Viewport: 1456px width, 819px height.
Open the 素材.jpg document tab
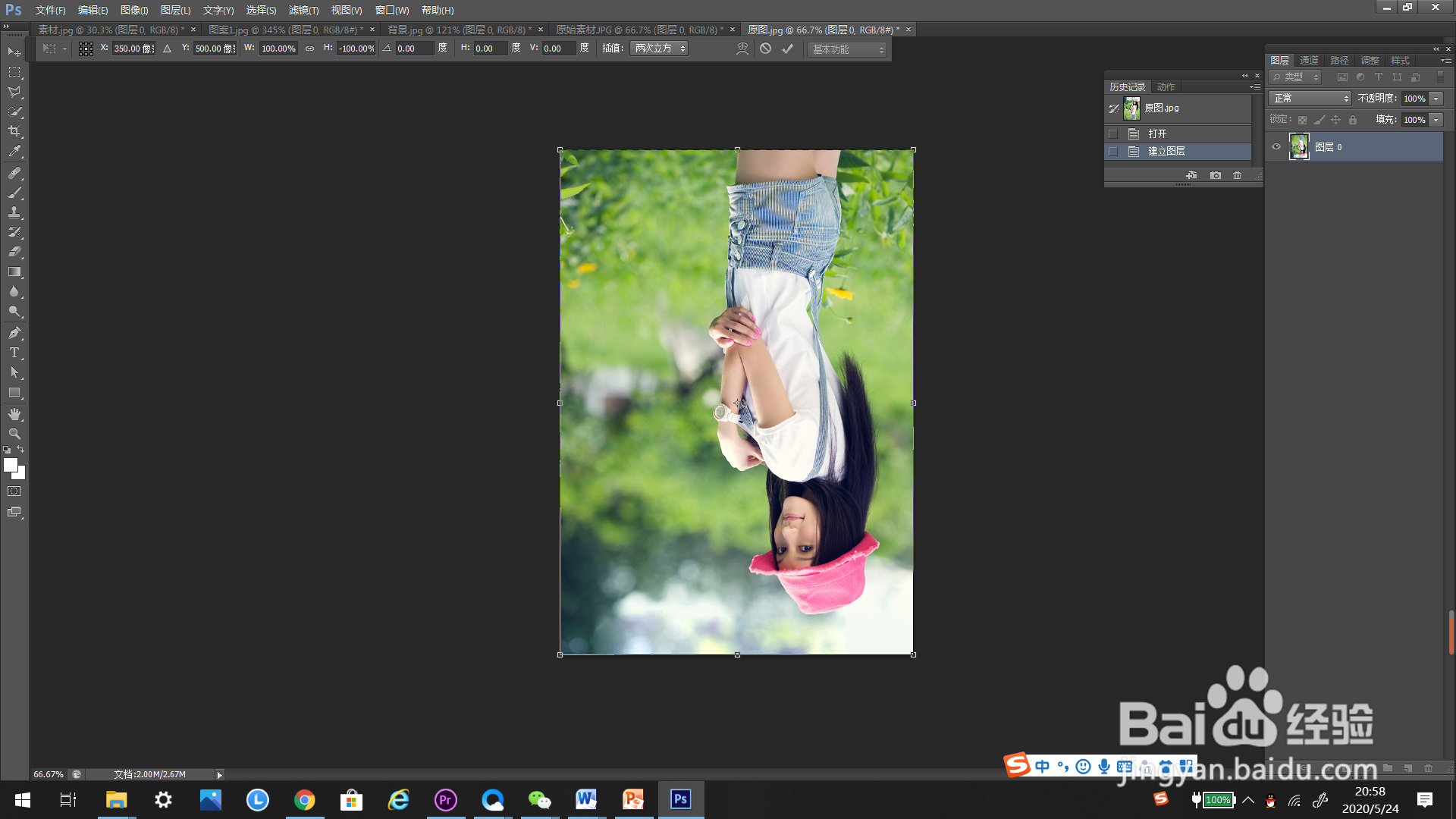[x=110, y=30]
